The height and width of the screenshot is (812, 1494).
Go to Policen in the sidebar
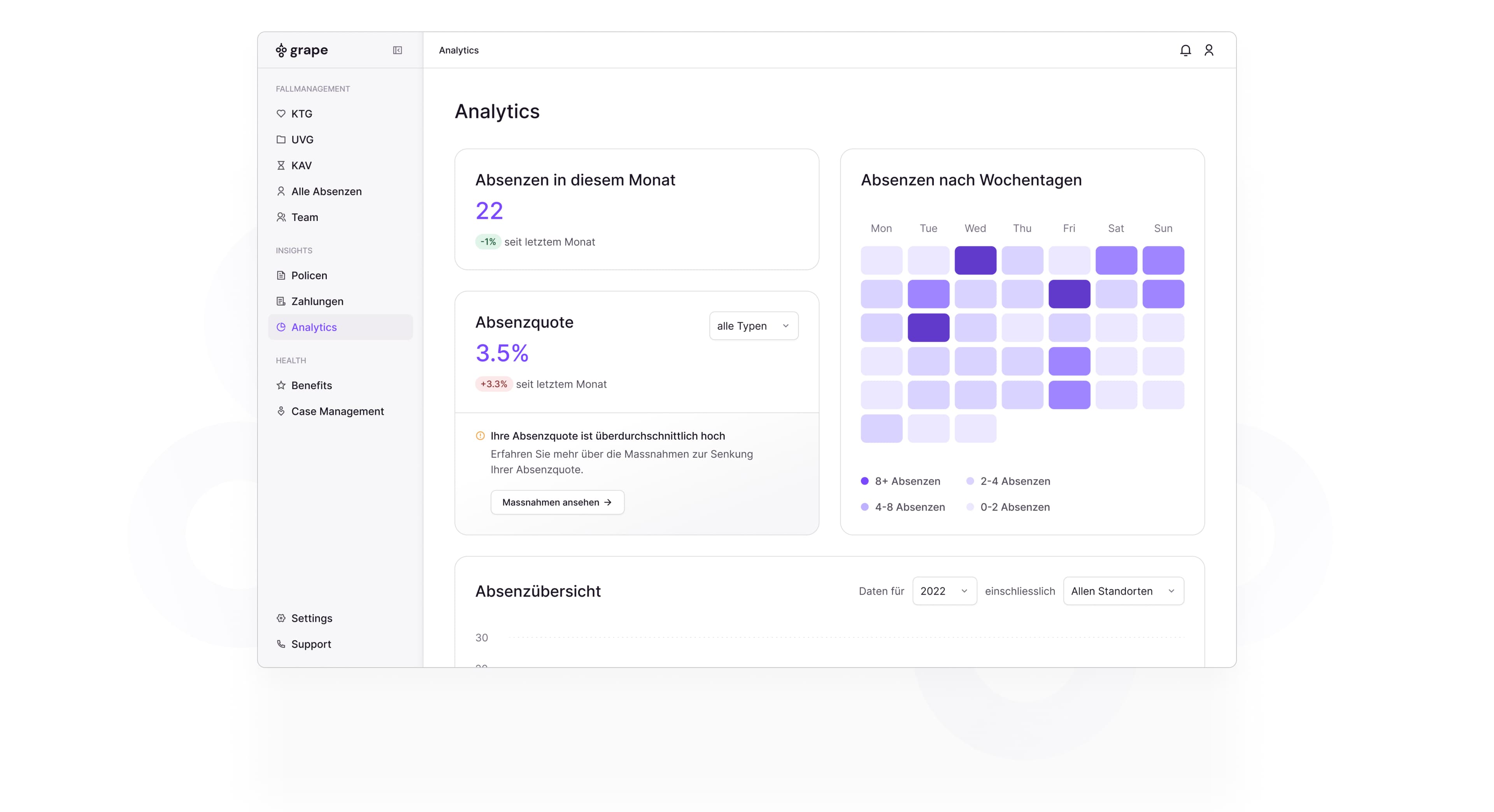tap(309, 275)
